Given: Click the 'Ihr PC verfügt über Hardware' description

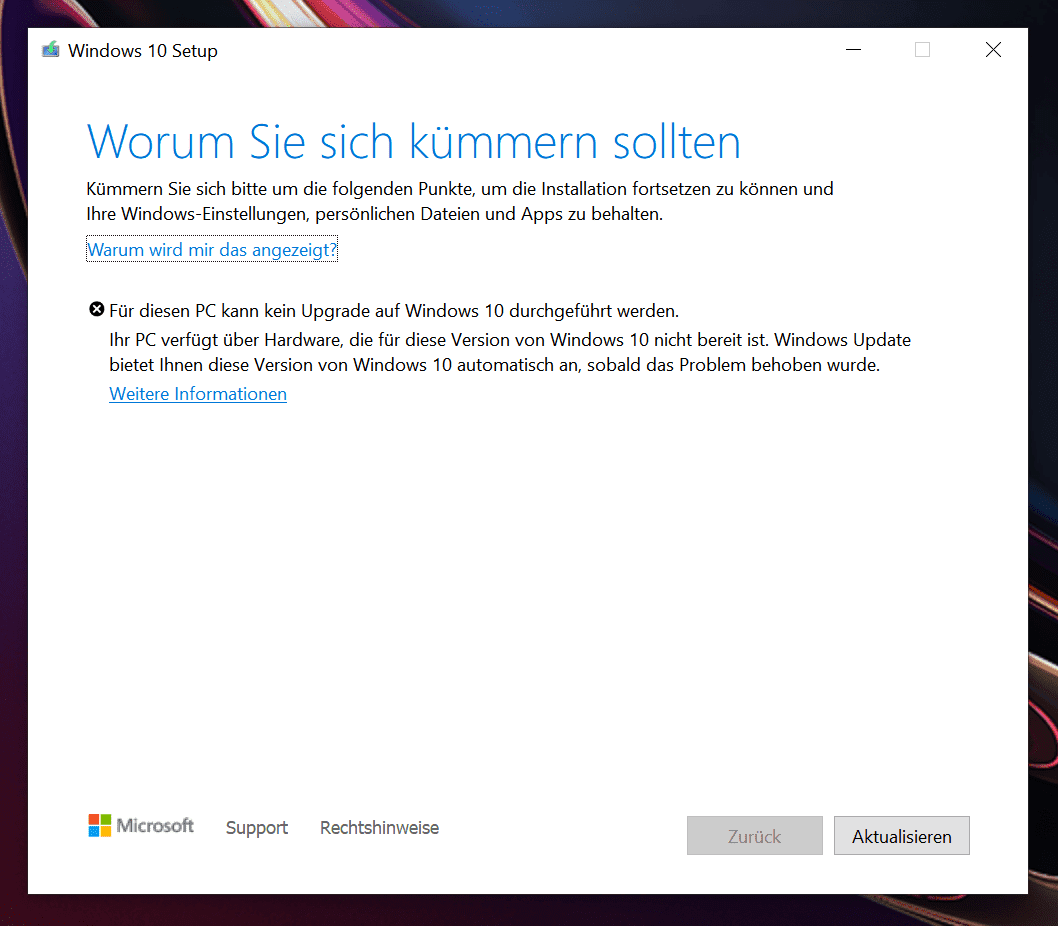Looking at the screenshot, I should (x=510, y=352).
